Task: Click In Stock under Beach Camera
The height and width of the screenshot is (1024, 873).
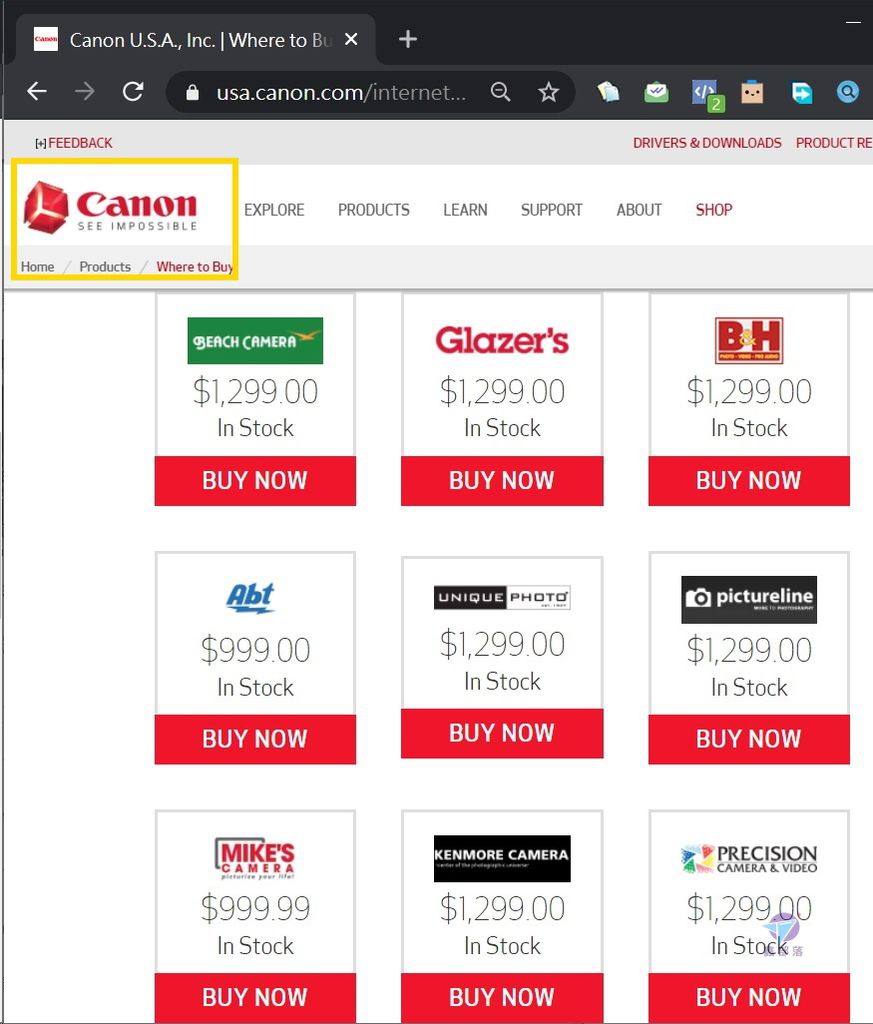Action: click(x=255, y=428)
